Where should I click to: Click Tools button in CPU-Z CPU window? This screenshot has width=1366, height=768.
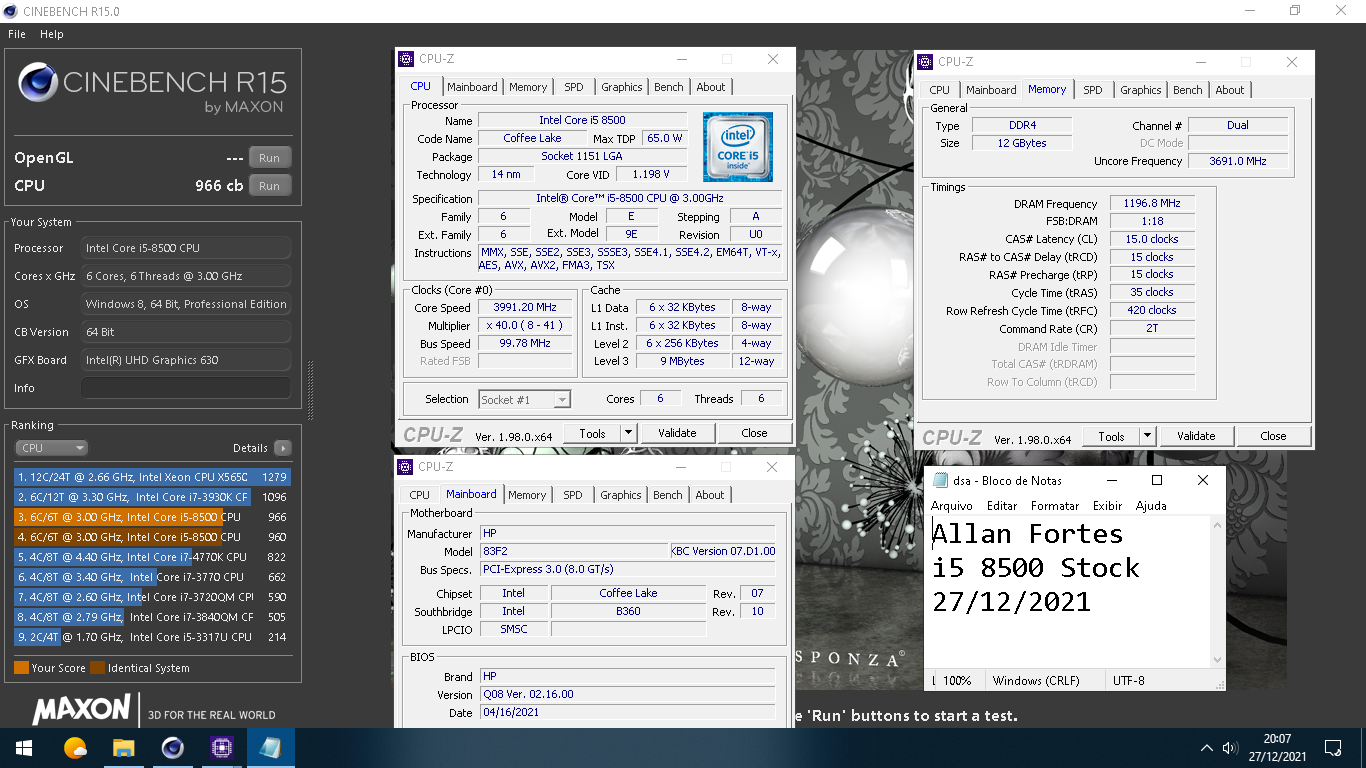coord(592,433)
